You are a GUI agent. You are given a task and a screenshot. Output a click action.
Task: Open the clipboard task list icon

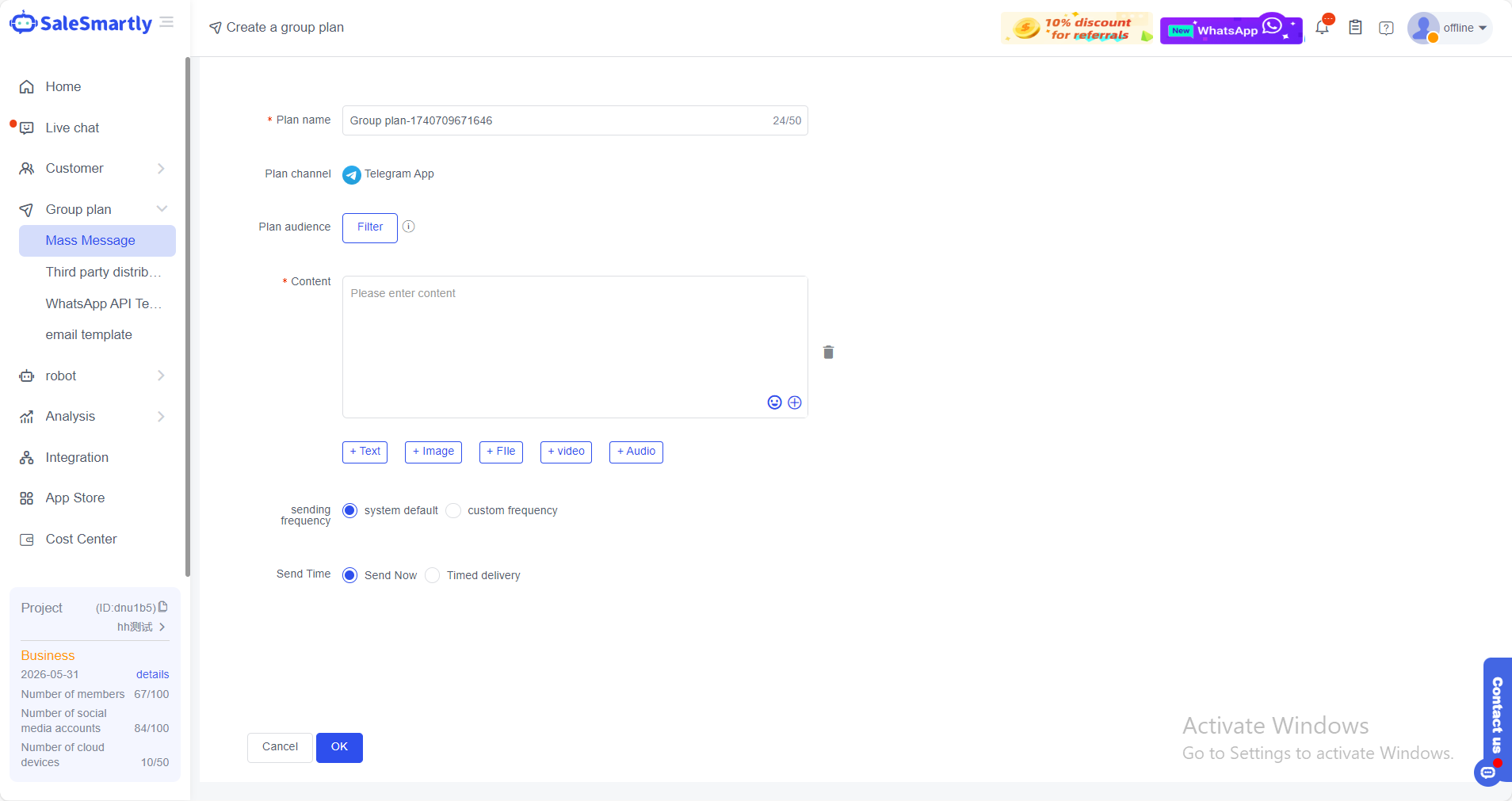click(1355, 28)
